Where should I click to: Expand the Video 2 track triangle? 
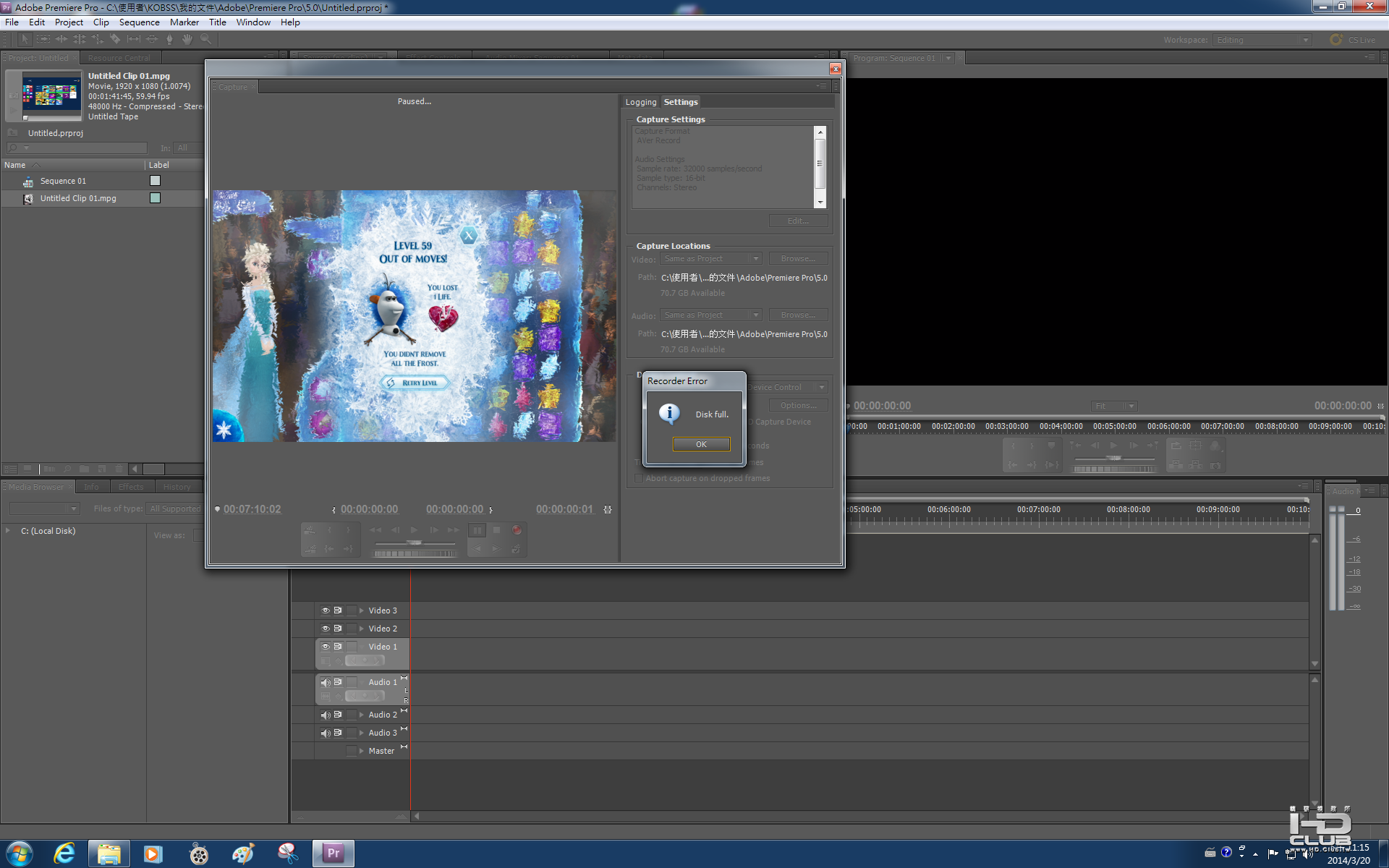coord(362,629)
